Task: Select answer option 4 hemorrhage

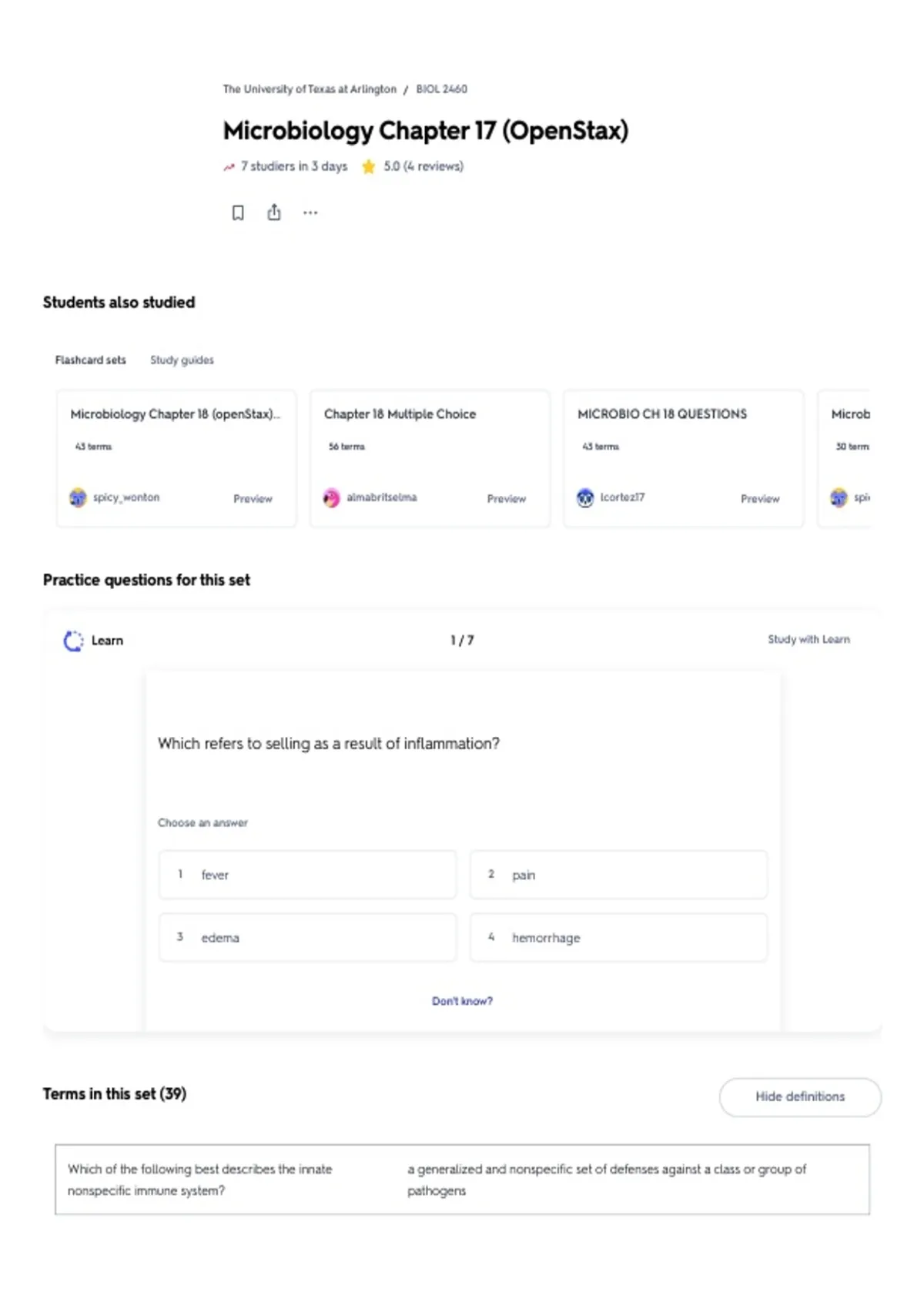Action: [x=618, y=937]
